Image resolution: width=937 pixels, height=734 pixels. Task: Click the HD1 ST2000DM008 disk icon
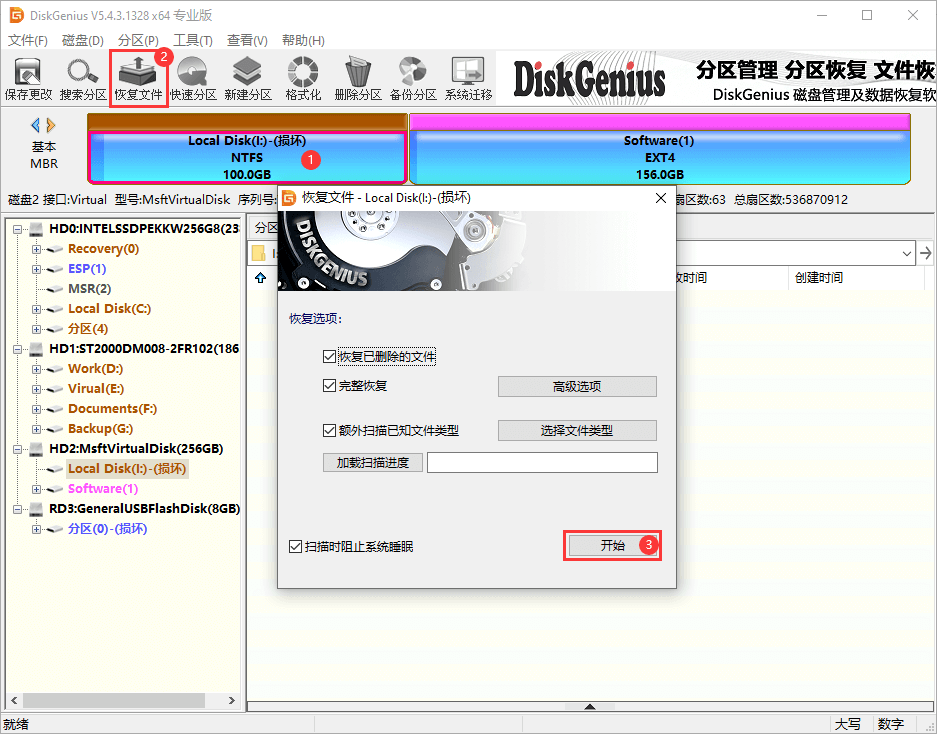click(36, 348)
